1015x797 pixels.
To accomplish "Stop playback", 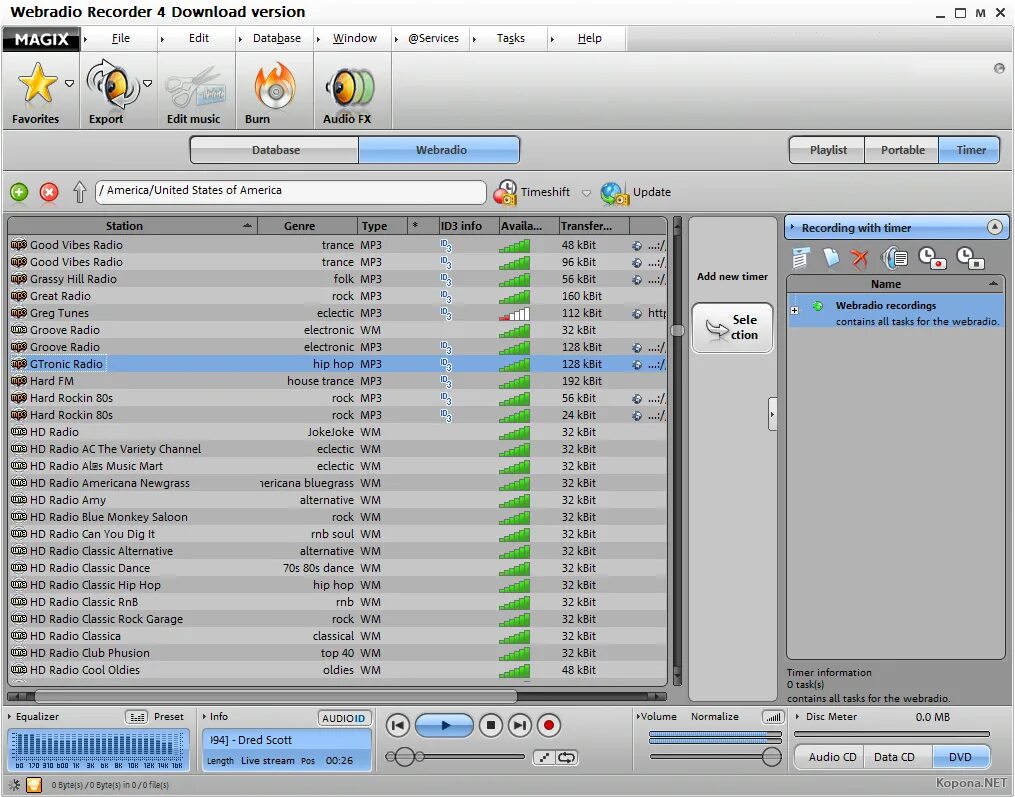I will [491, 725].
